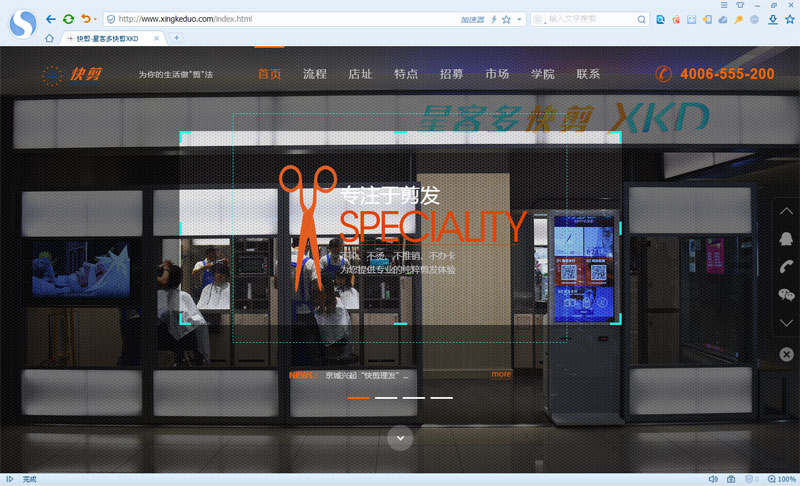
Task: Click the red gift-bag extension icon
Action: [x=676, y=19]
